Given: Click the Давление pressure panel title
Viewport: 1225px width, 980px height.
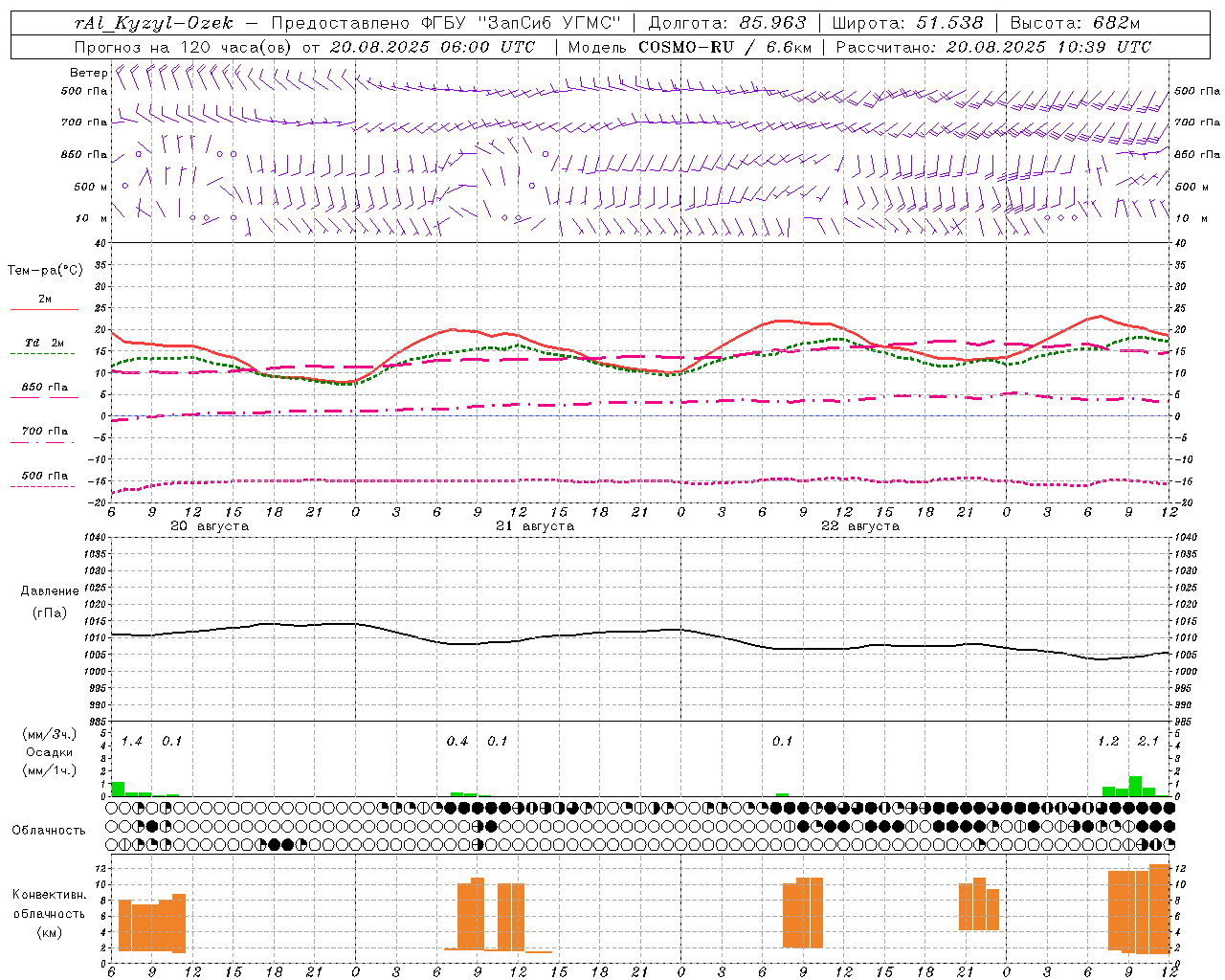Looking at the screenshot, I should point(50,591).
